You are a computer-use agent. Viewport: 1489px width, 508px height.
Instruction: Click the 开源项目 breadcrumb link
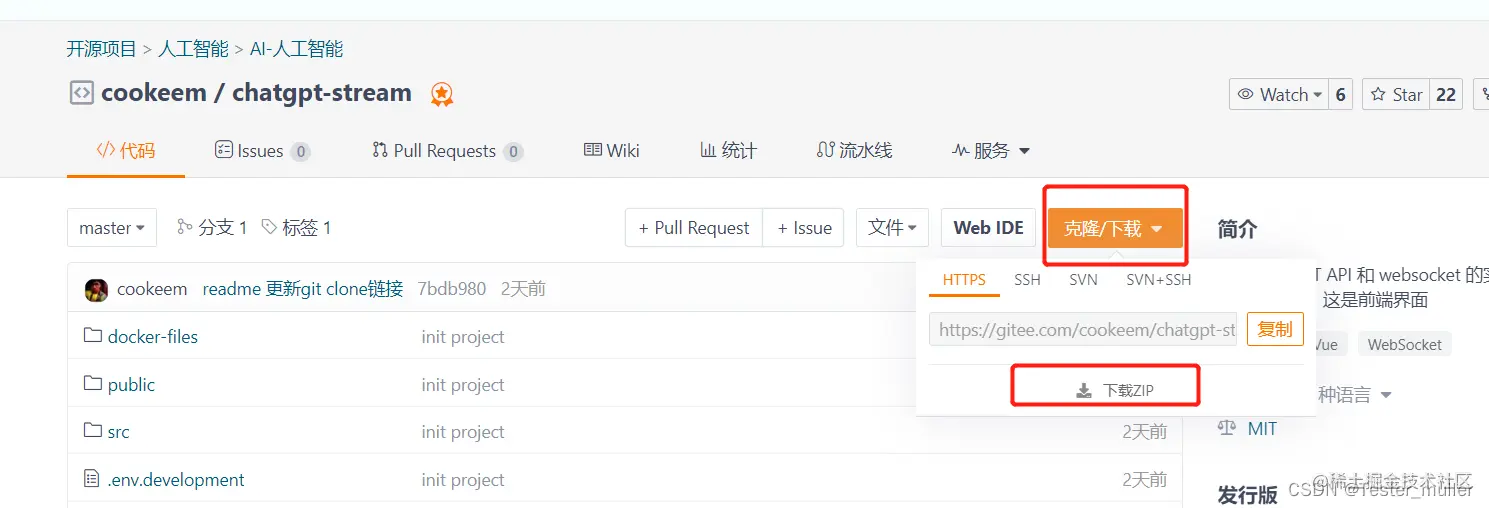(102, 48)
